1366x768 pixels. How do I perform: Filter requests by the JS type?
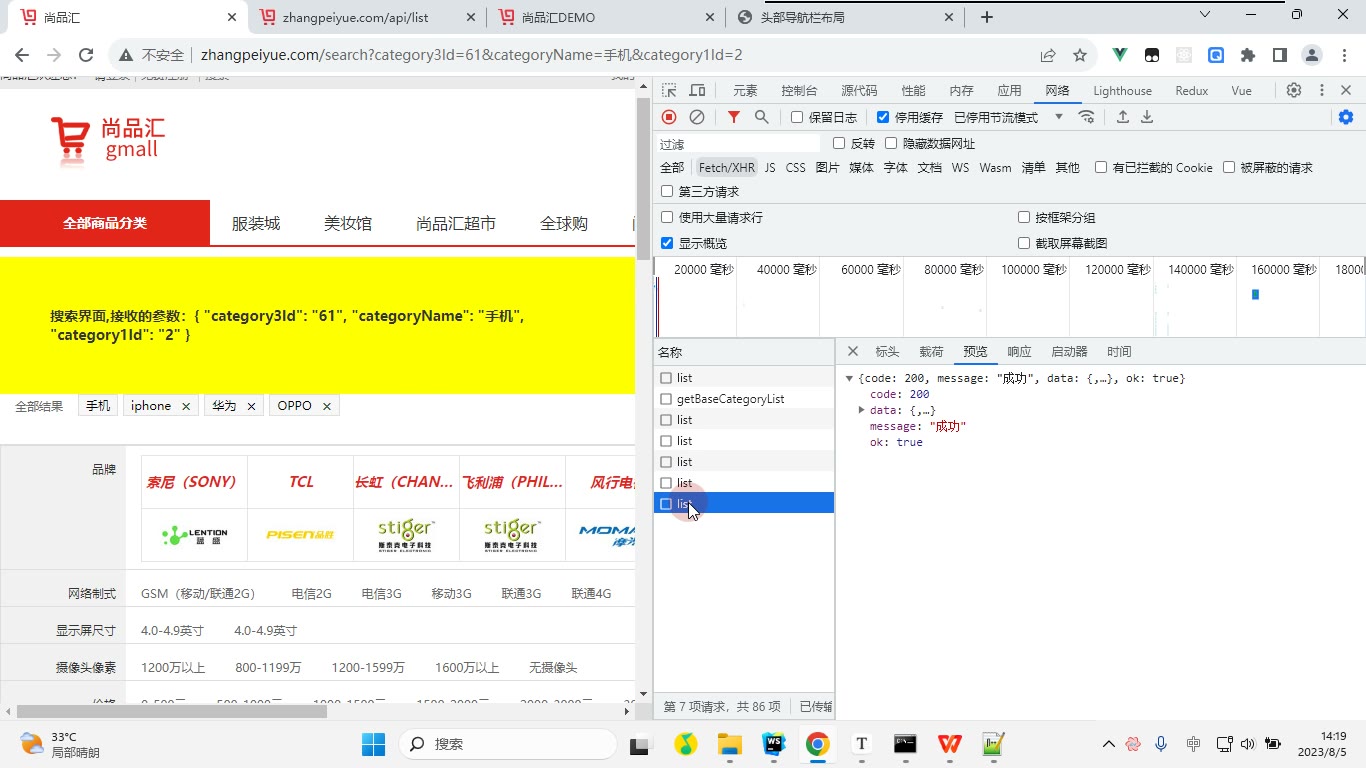click(770, 167)
